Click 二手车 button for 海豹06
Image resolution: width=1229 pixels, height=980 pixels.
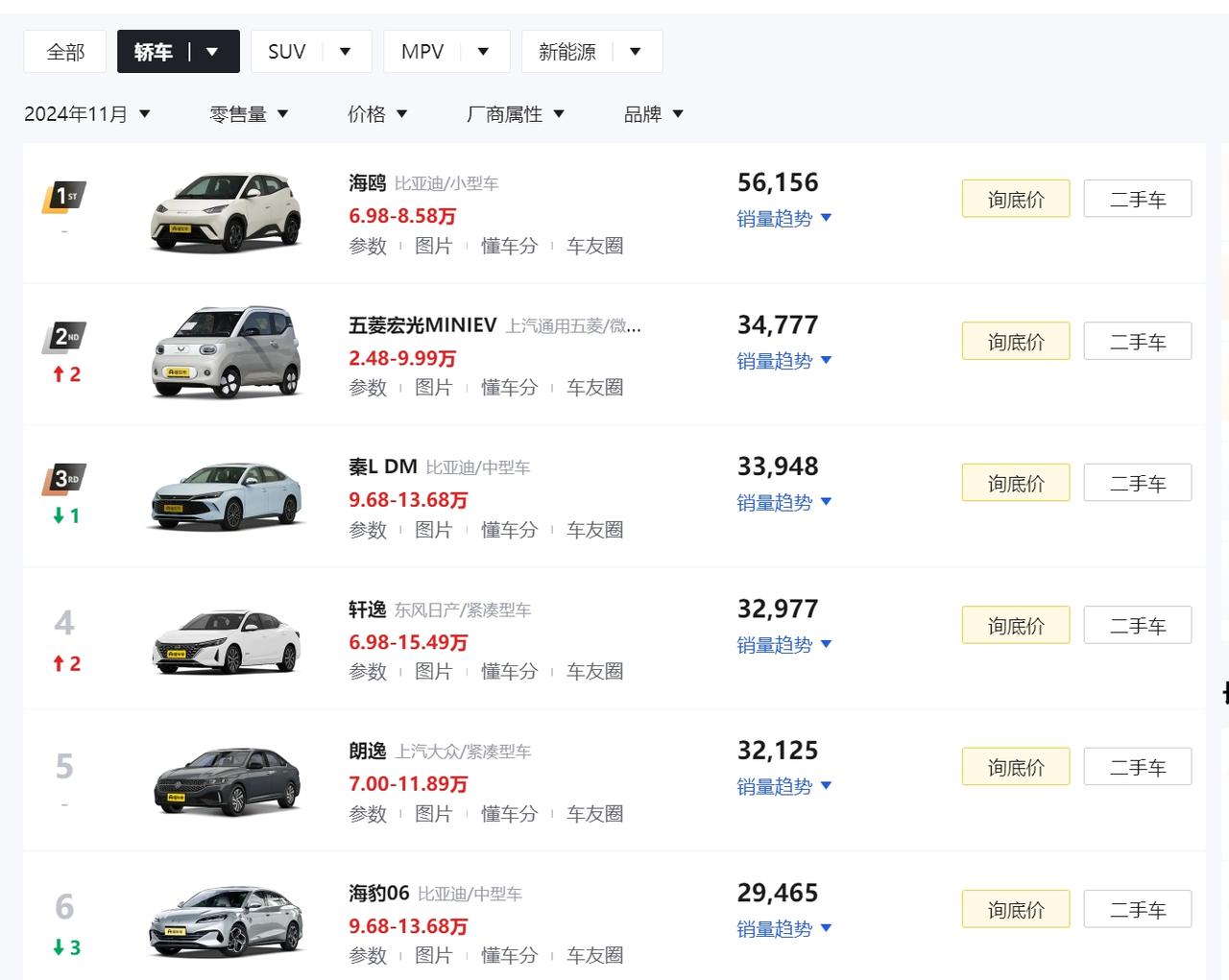1138,909
